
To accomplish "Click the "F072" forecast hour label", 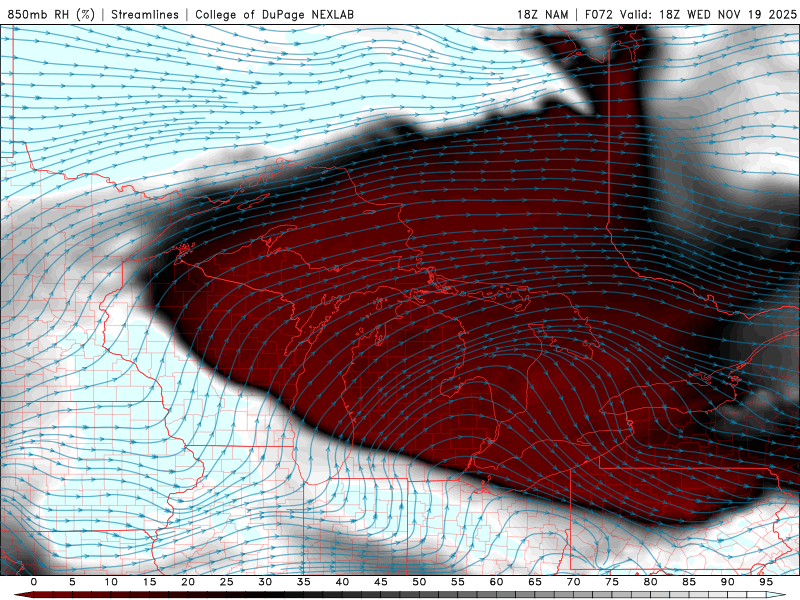I will pyautogui.click(x=598, y=14).
